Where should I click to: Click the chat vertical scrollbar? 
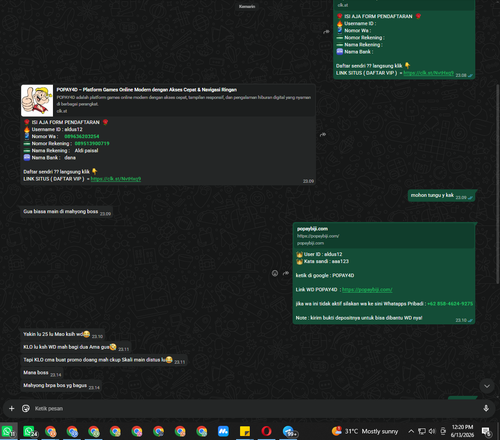pyautogui.click(x=497, y=183)
